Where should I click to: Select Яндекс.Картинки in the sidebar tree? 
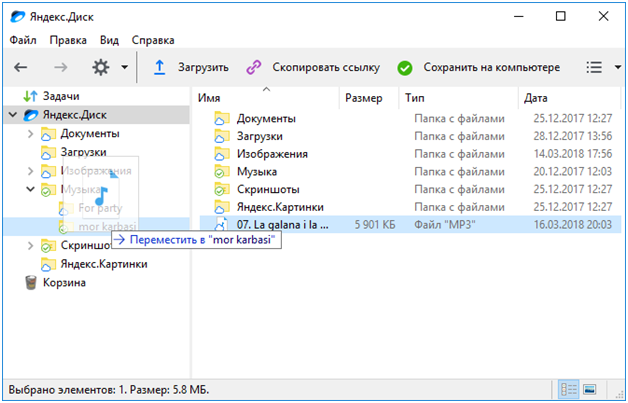tap(104, 264)
